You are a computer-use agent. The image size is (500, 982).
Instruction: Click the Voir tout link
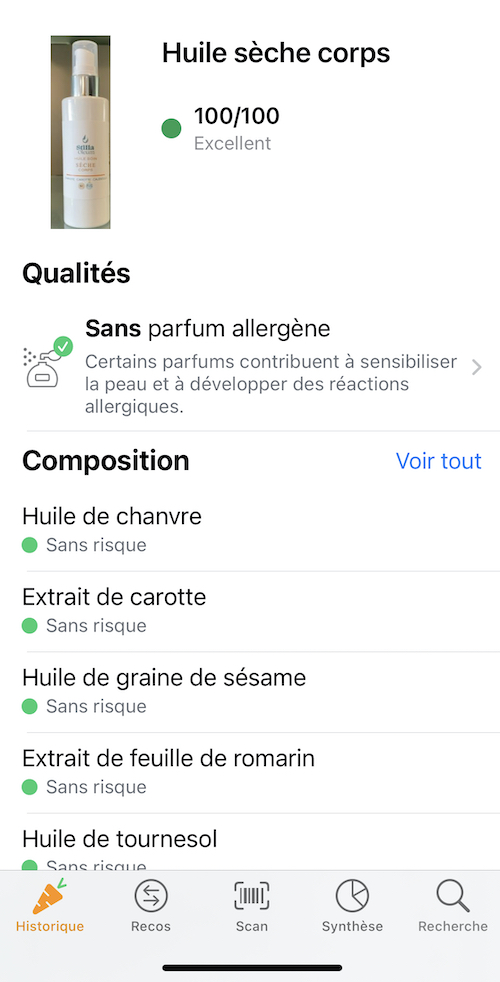coord(439,461)
